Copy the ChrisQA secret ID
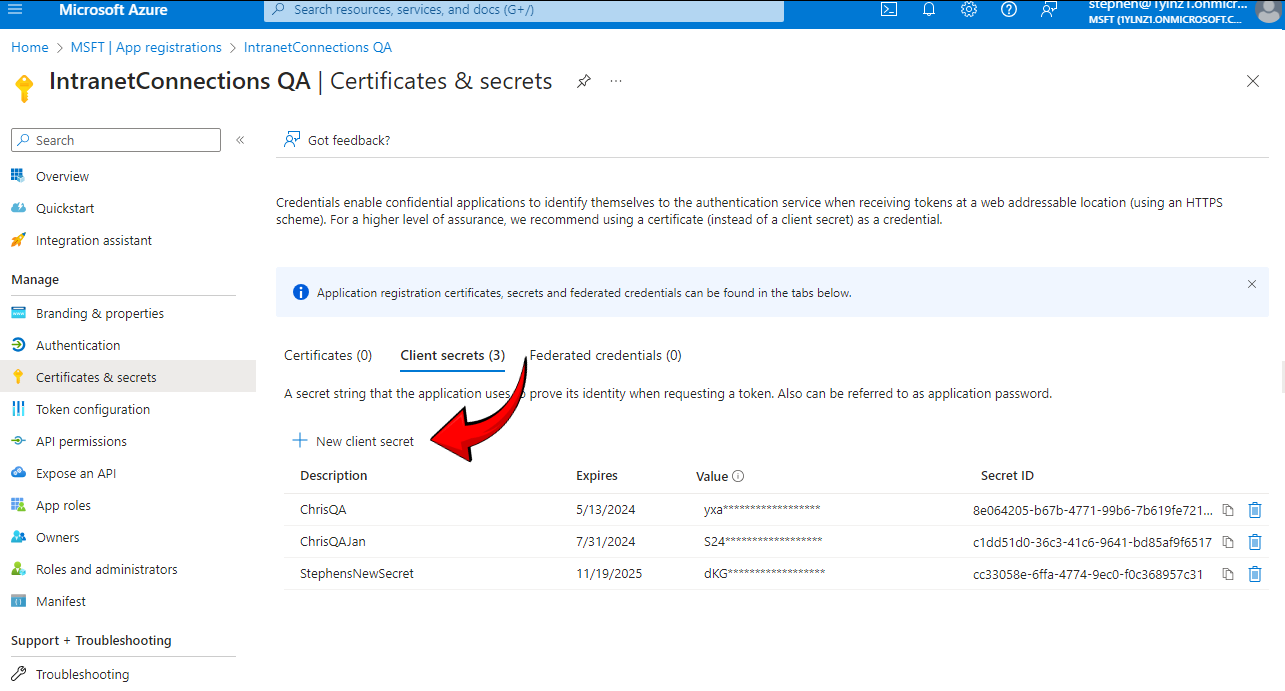Screen dimensions: 1285x691 [x=1228, y=510]
